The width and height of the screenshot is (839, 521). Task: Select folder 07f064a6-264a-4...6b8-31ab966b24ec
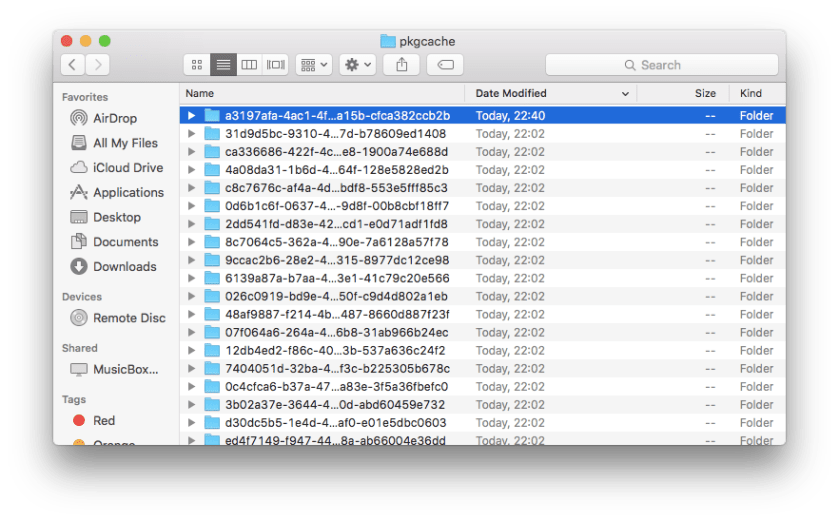click(x=483, y=333)
